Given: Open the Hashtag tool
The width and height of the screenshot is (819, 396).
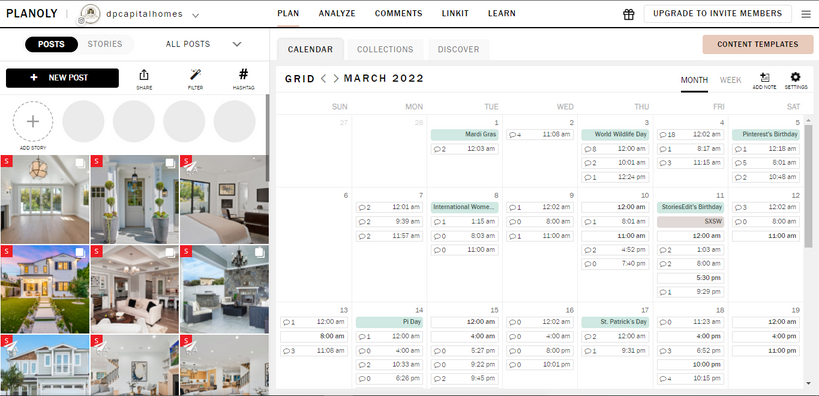Looking at the screenshot, I should (243, 74).
